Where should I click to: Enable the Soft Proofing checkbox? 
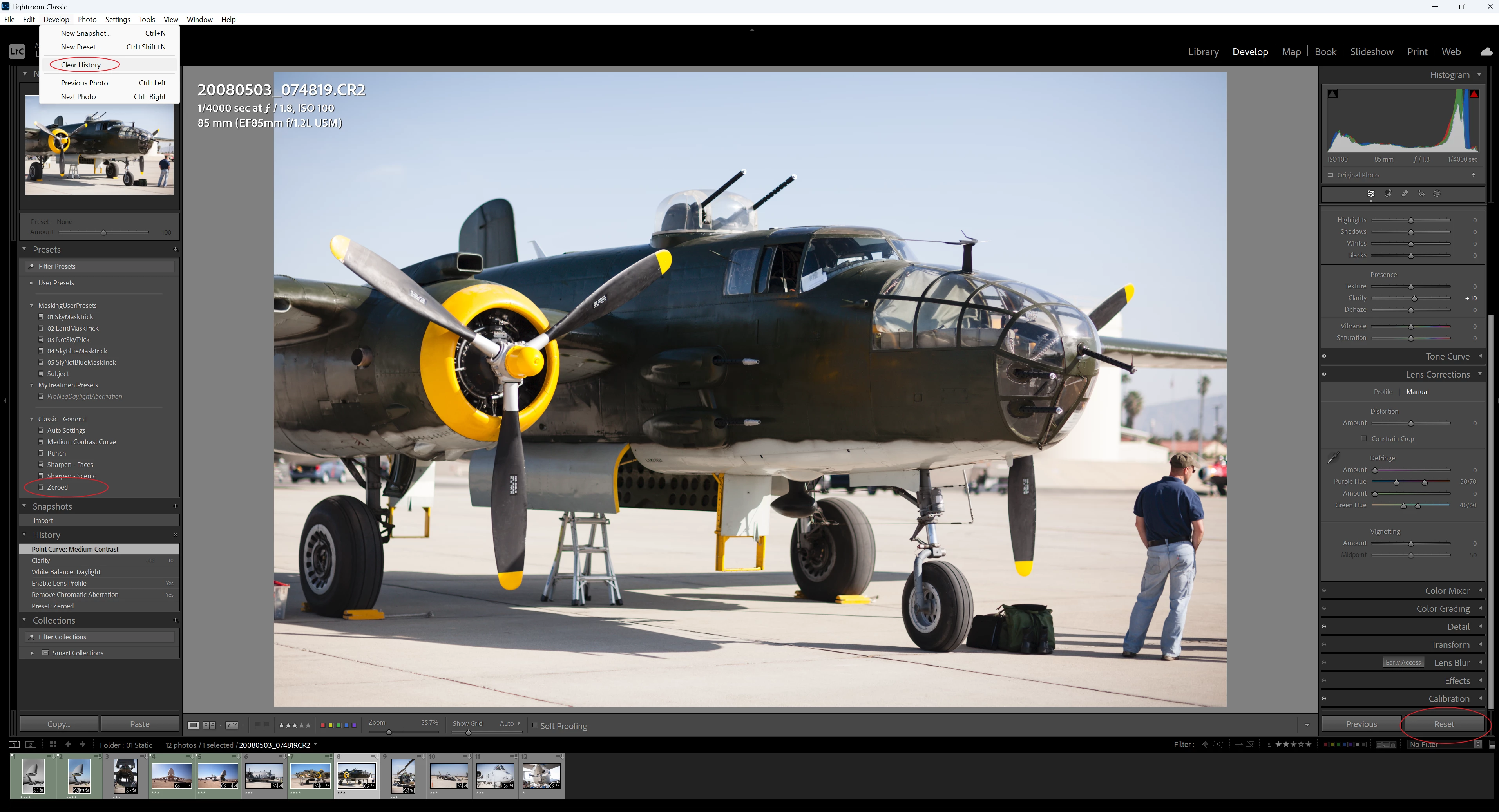(x=535, y=725)
